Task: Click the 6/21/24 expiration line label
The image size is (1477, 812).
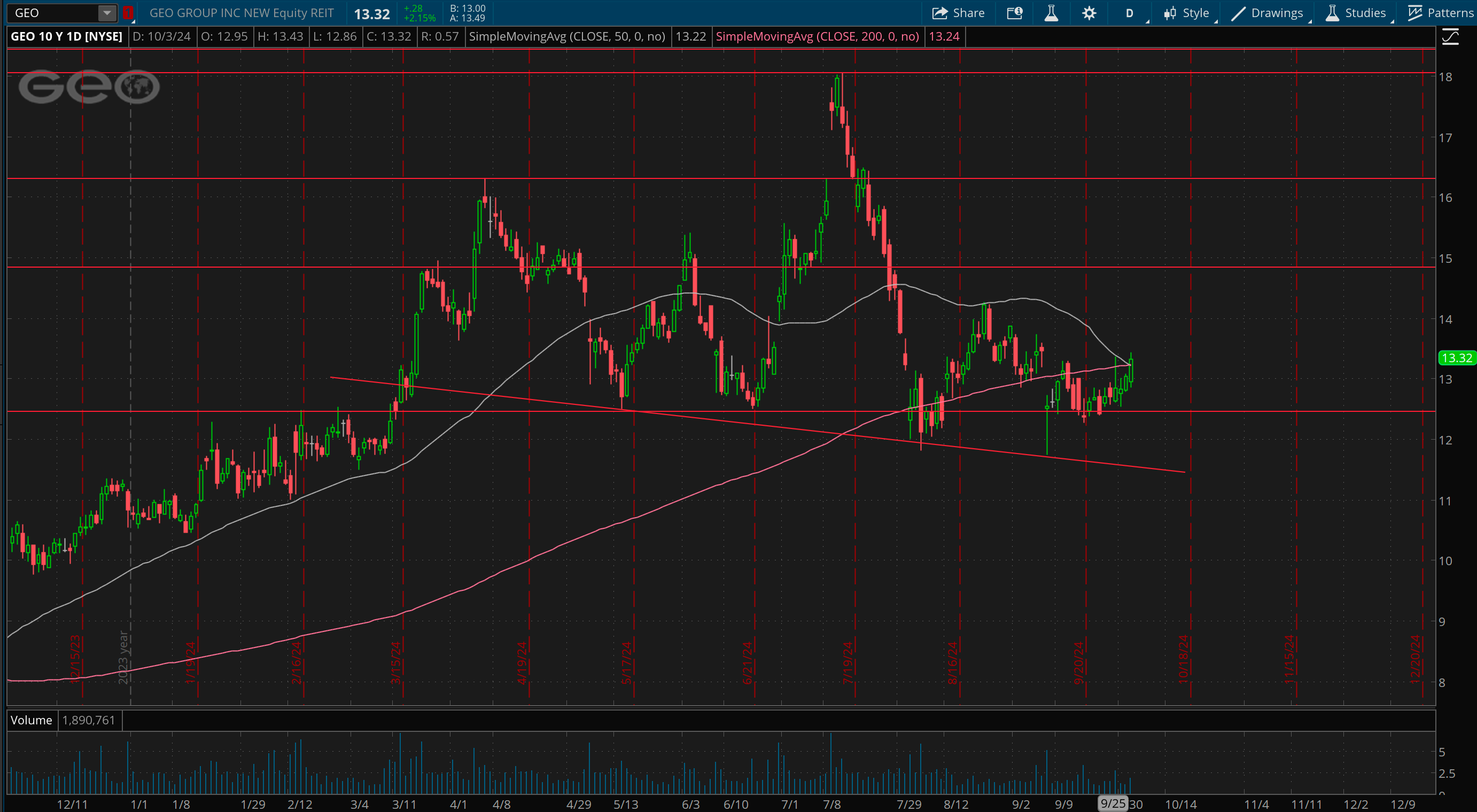Action: point(747,662)
